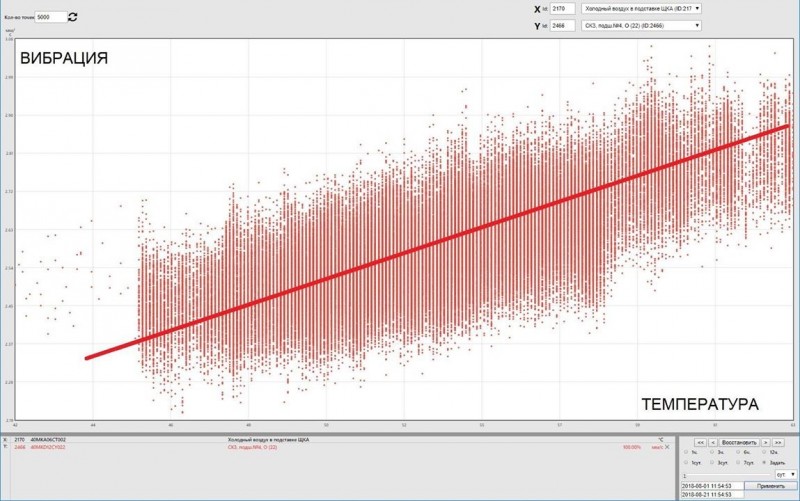
Task: Select the 1ч. range radio button
Action: (686, 452)
